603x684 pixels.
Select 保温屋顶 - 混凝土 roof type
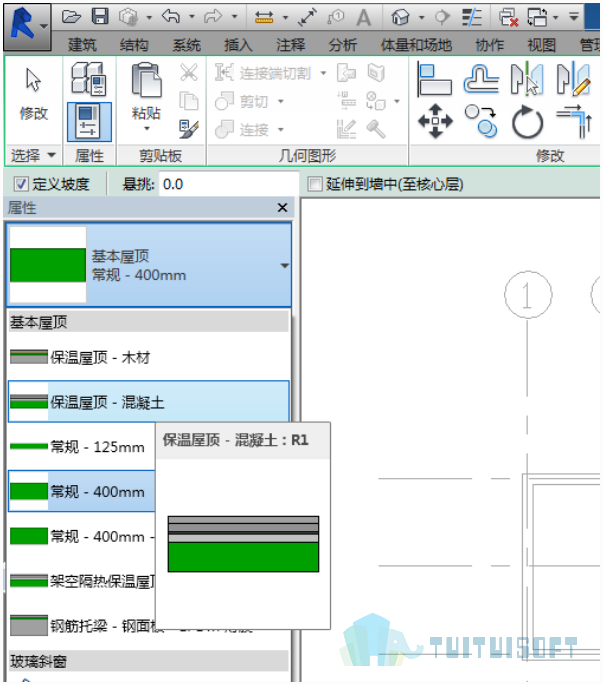click(148, 401)
